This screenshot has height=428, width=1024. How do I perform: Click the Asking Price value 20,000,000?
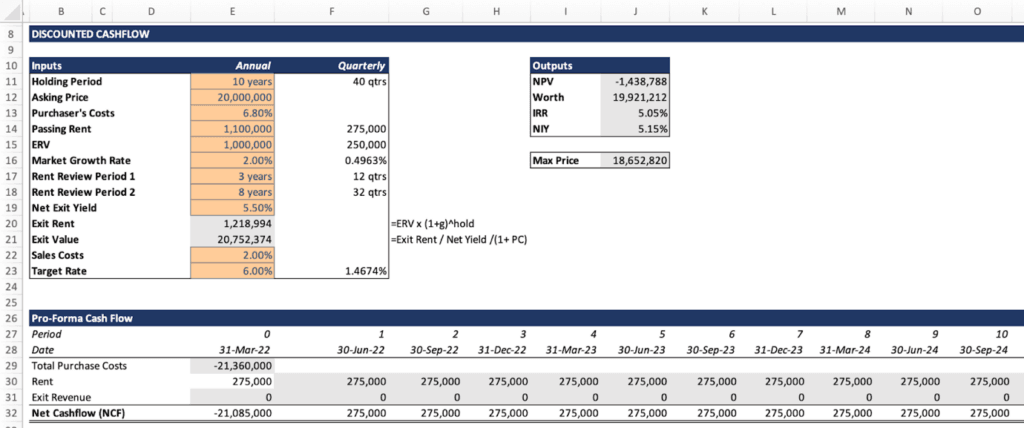pyautogui.click(x=232, y=97)
